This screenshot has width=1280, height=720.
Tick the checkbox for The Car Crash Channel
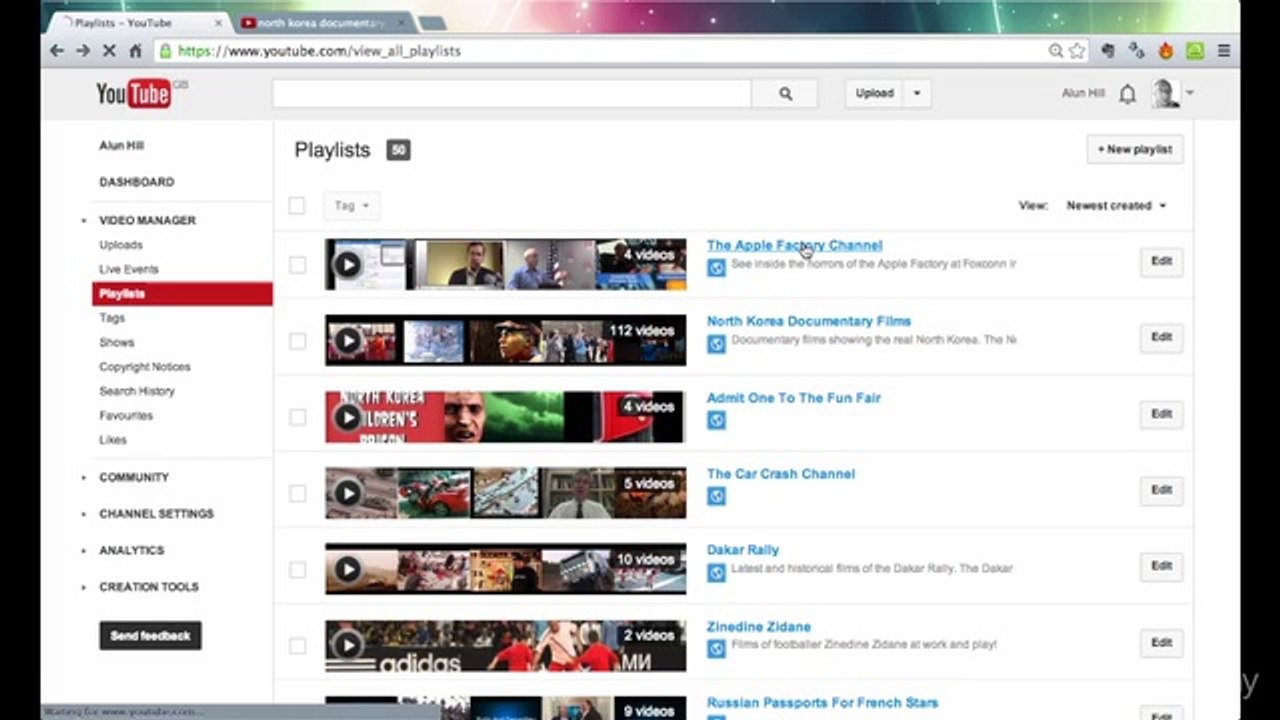click(x=297, y=493)
